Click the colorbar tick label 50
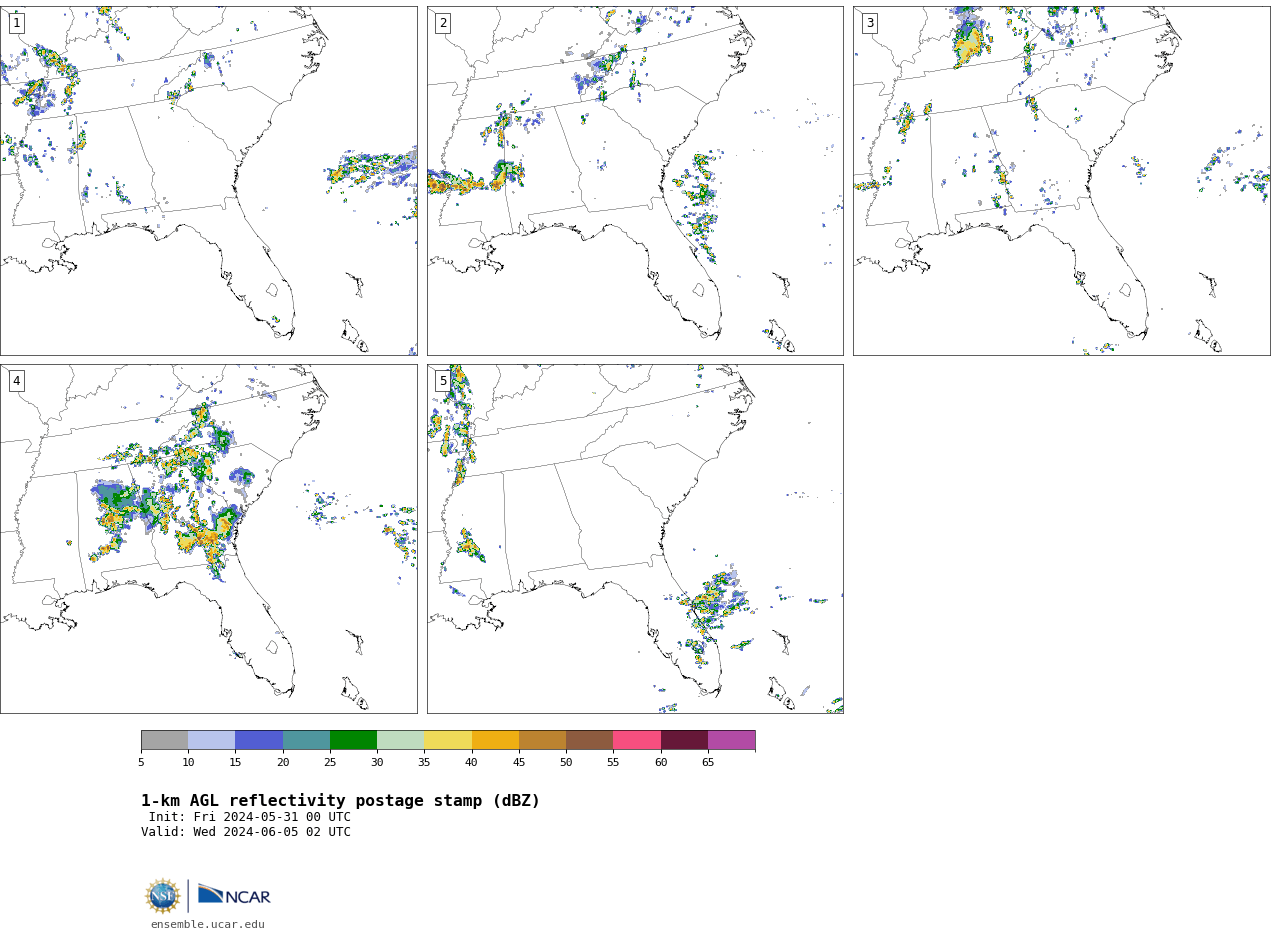Screen dimensions: 1280x936 (x=566, y=762)
